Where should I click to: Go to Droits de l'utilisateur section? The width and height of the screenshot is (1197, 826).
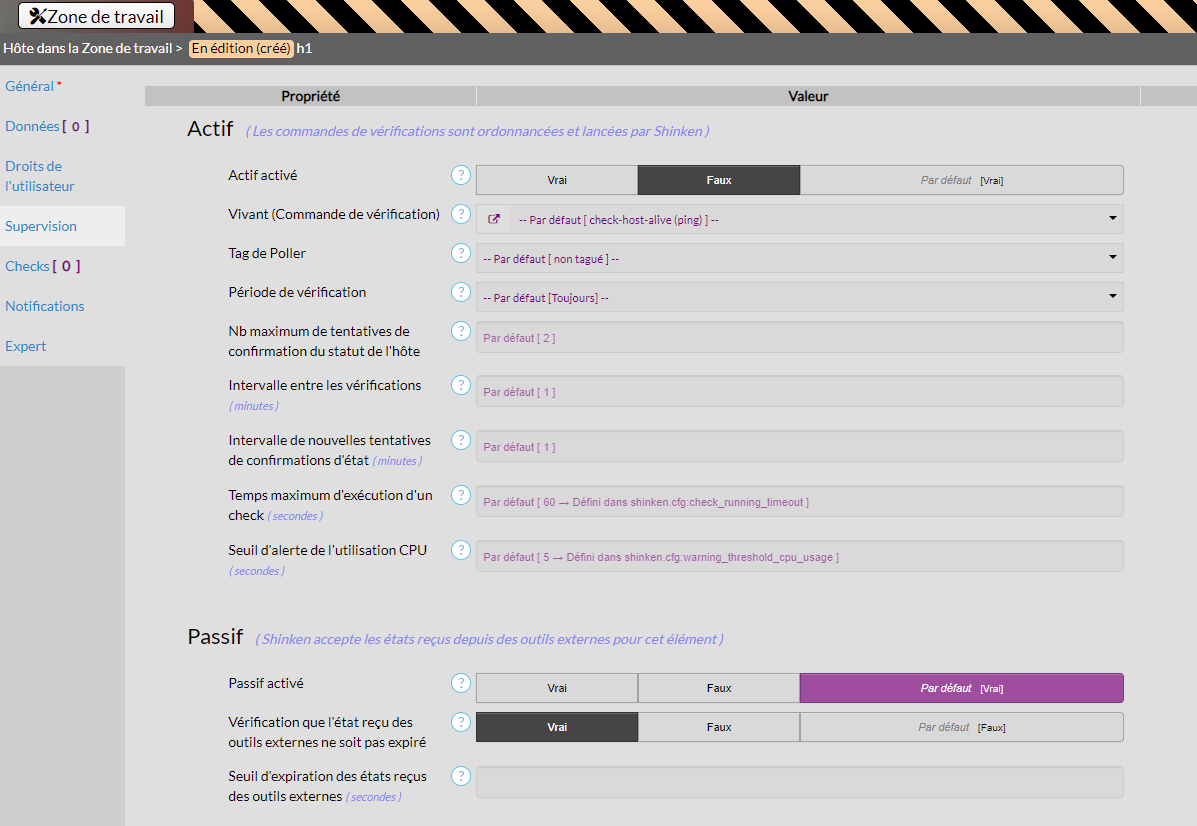(x=40, y=176)
